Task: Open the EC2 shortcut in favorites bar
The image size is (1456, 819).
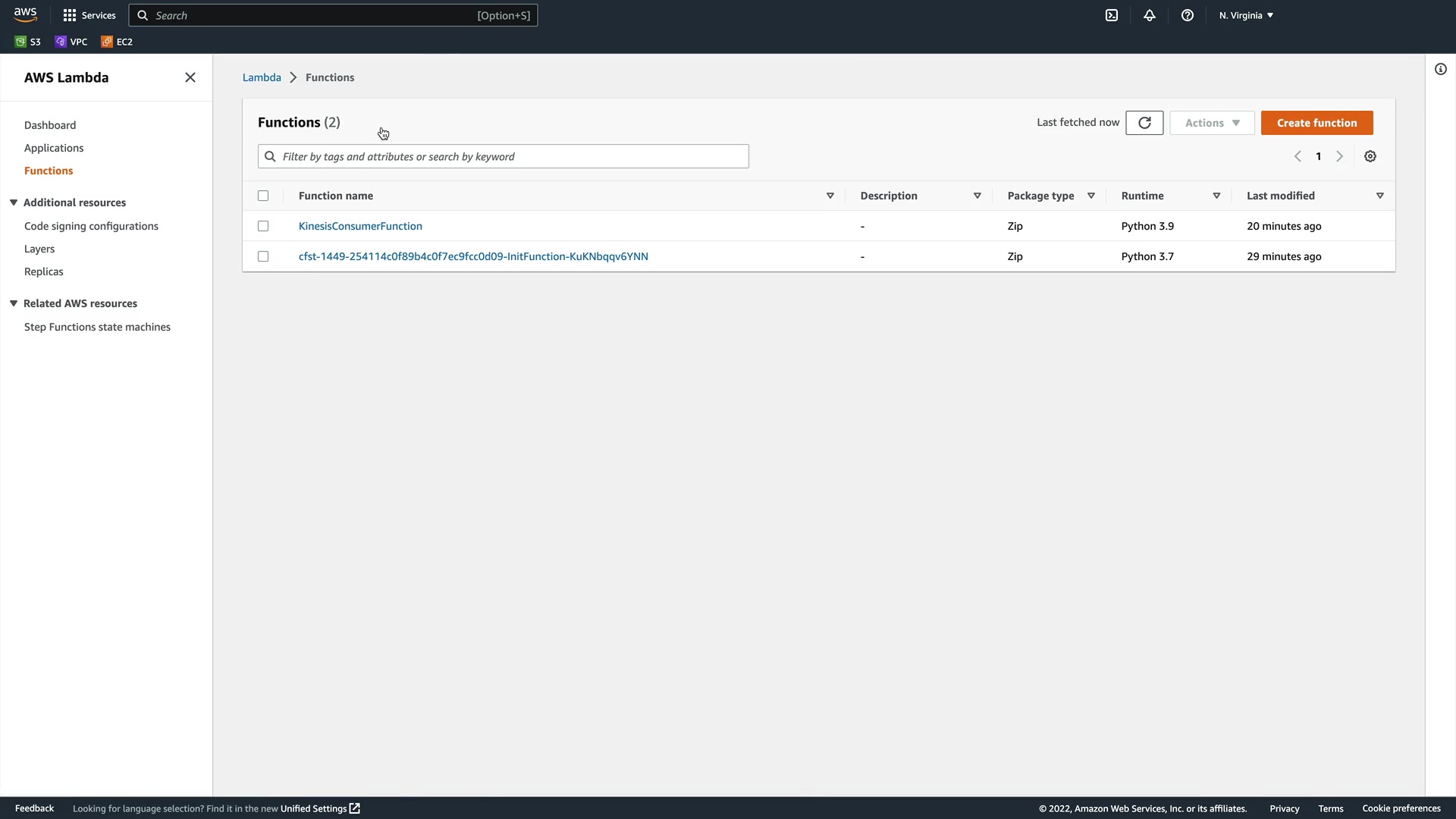Action: (x=117, y=42)
